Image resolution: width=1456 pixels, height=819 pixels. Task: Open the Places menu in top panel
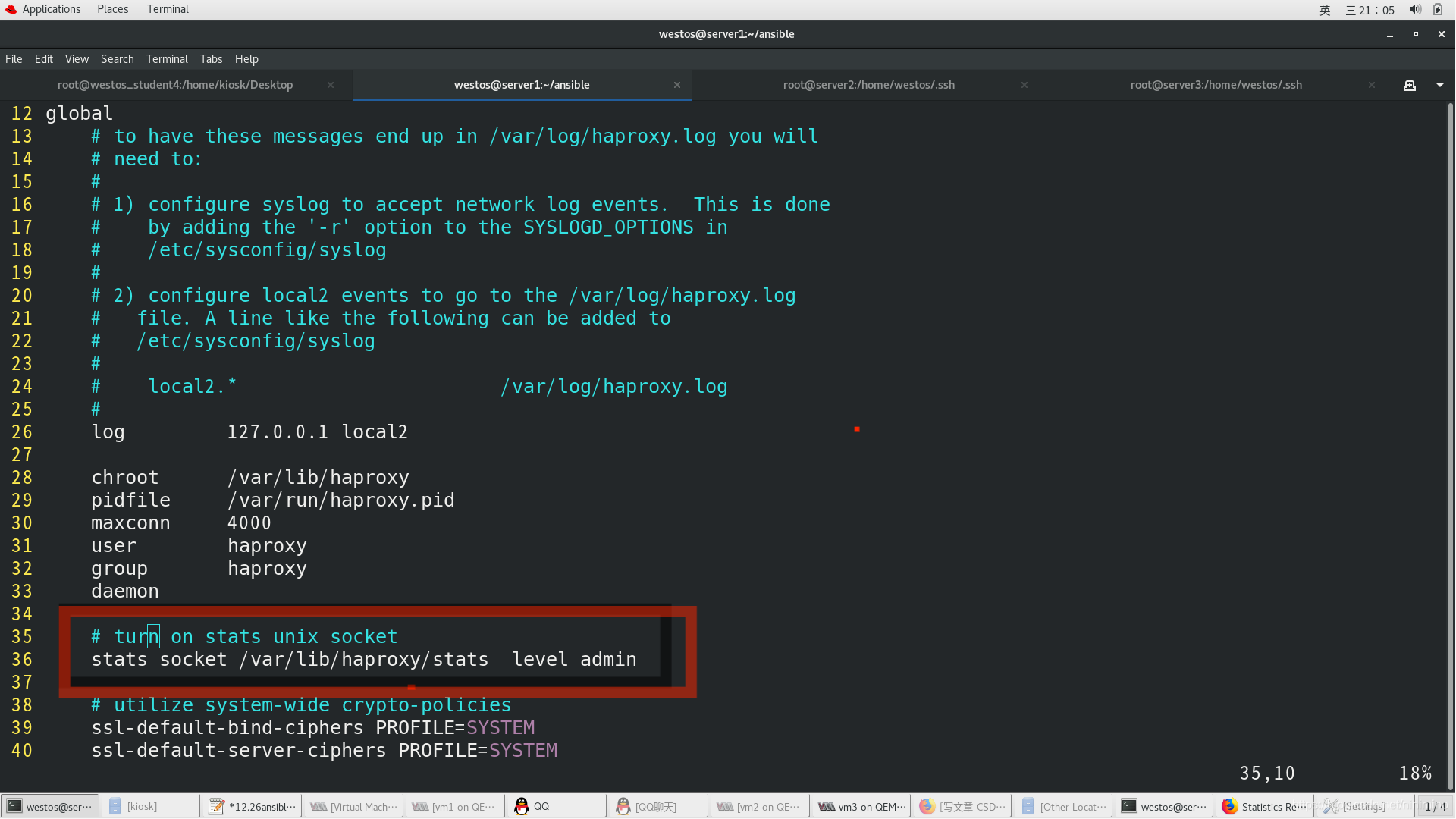(x=112, y=9)
